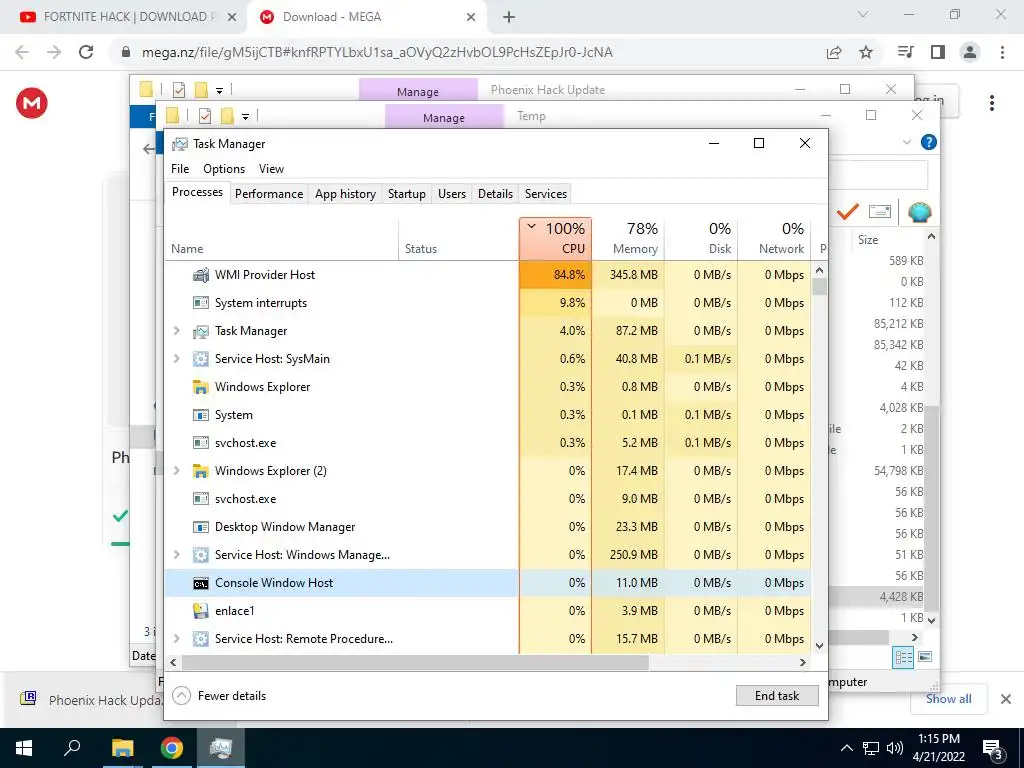The width and height of the screenshot is (1024, 768).
Task: Open taskbar search
Action: 72,748
